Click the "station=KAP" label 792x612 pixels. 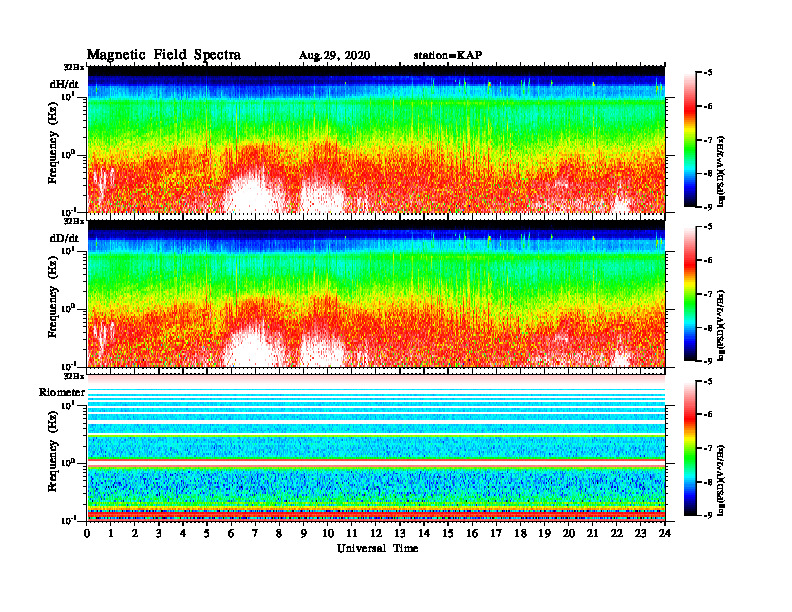tap(448, 55)
